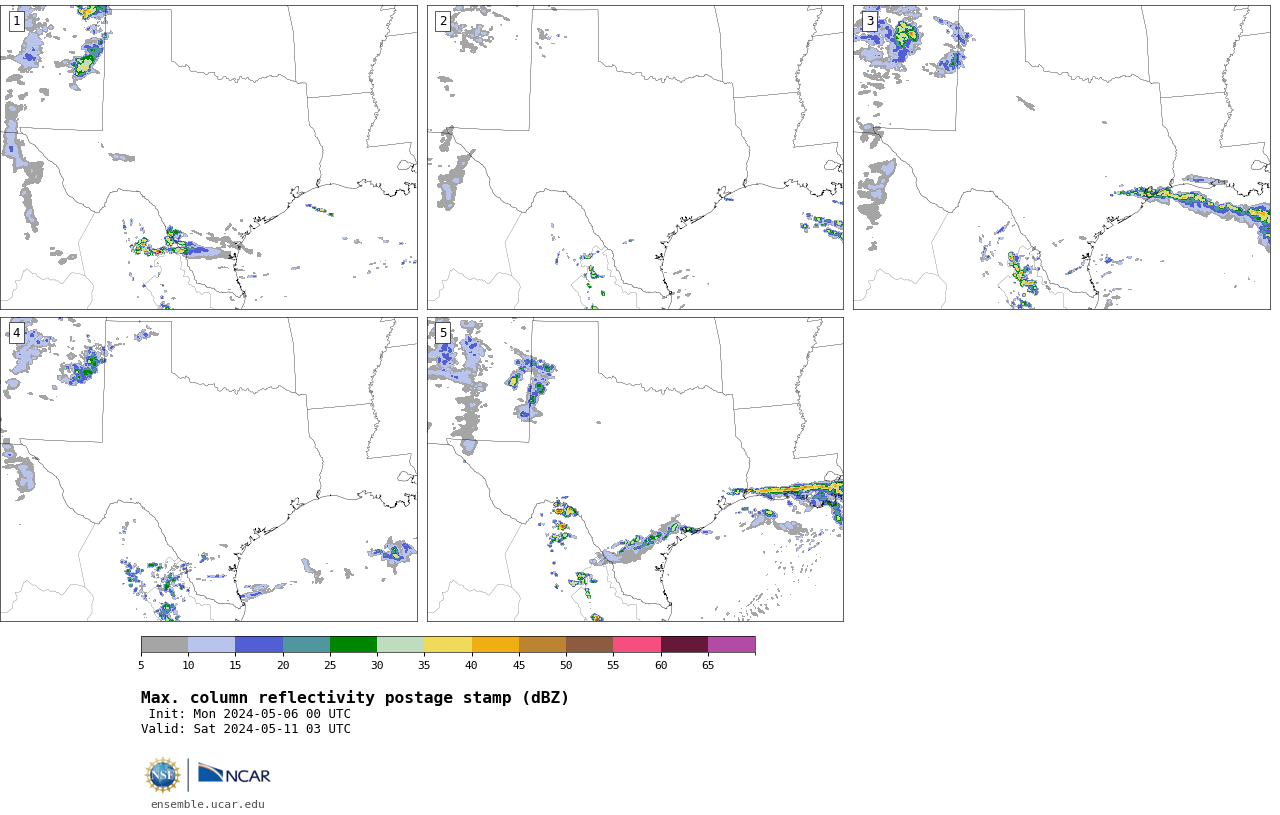The height and width of the screenshot is (815, 1280).
Task: Click the ensemble.ucar.edu text
Action: 208,804
